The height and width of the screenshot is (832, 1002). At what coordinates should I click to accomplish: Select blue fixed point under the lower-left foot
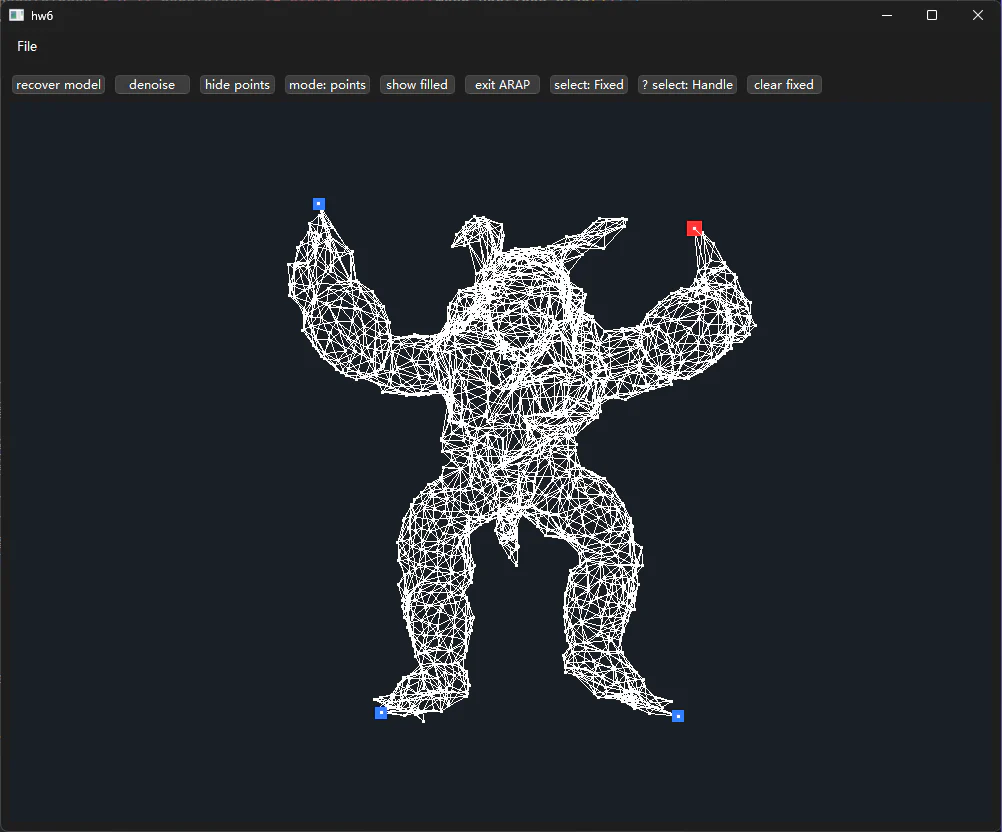click(381, 713)
